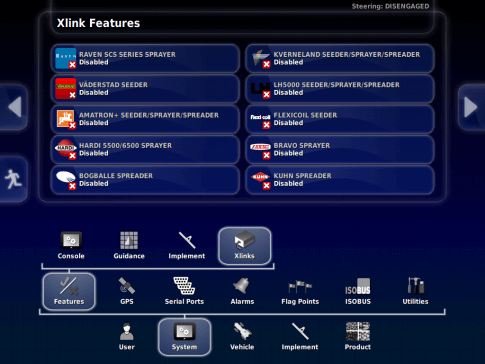Select the System setup icon
Viewport: 485px width, 364px height.
[184, 337]
